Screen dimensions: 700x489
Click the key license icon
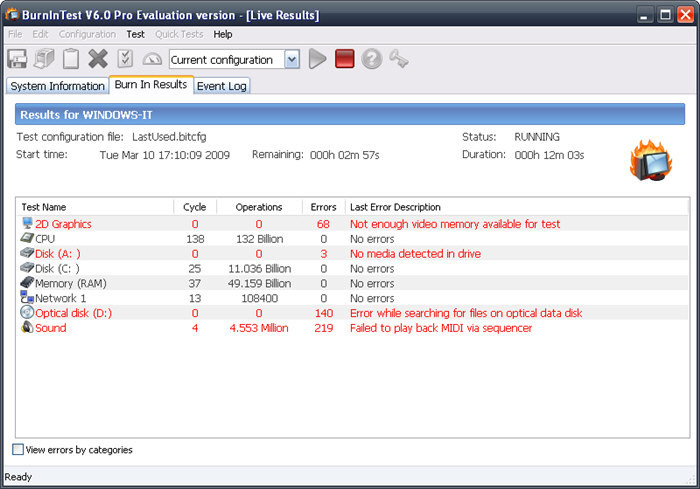(x=399, y=59)
